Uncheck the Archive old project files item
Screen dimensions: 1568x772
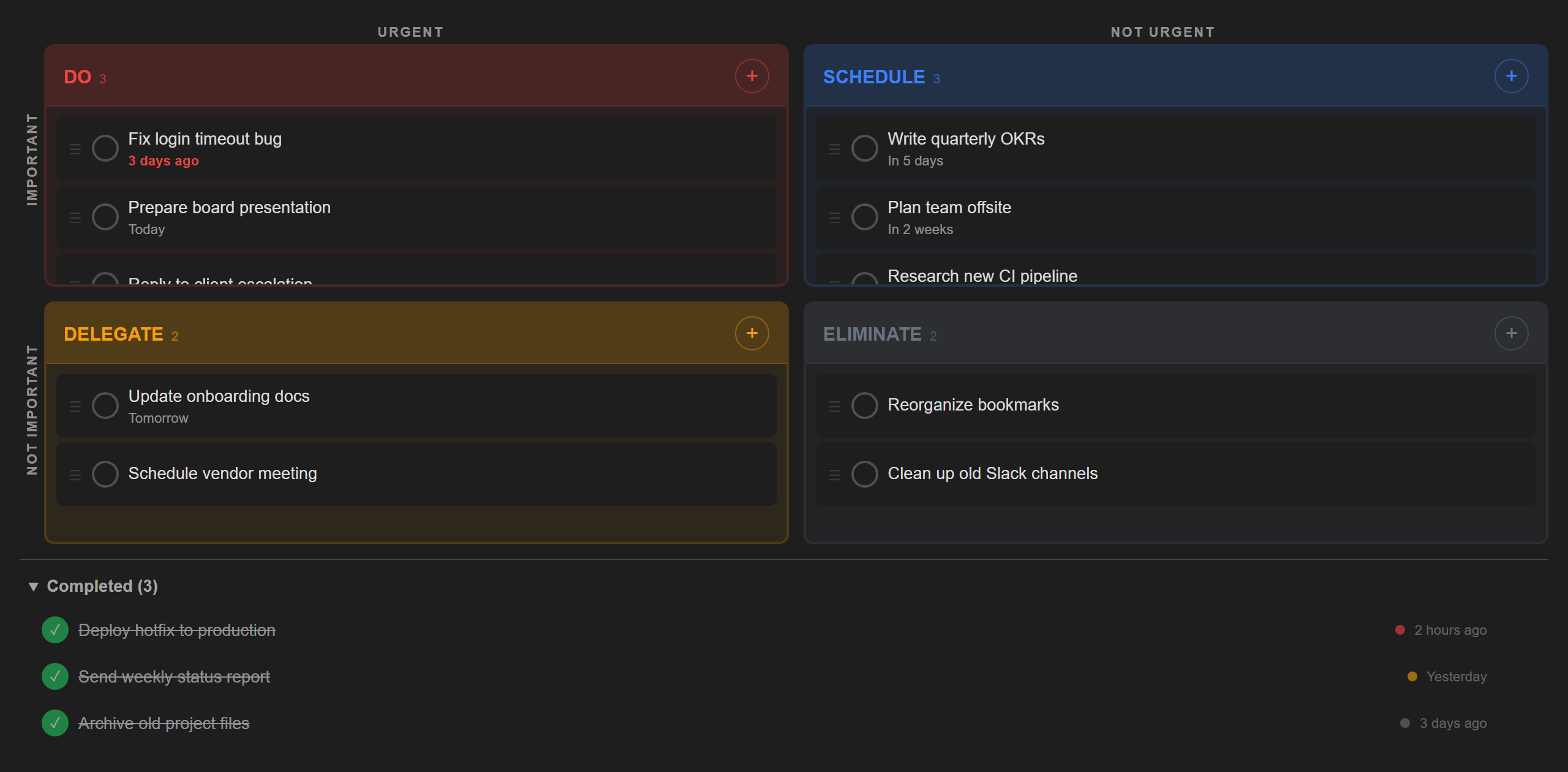coord(55,723)
